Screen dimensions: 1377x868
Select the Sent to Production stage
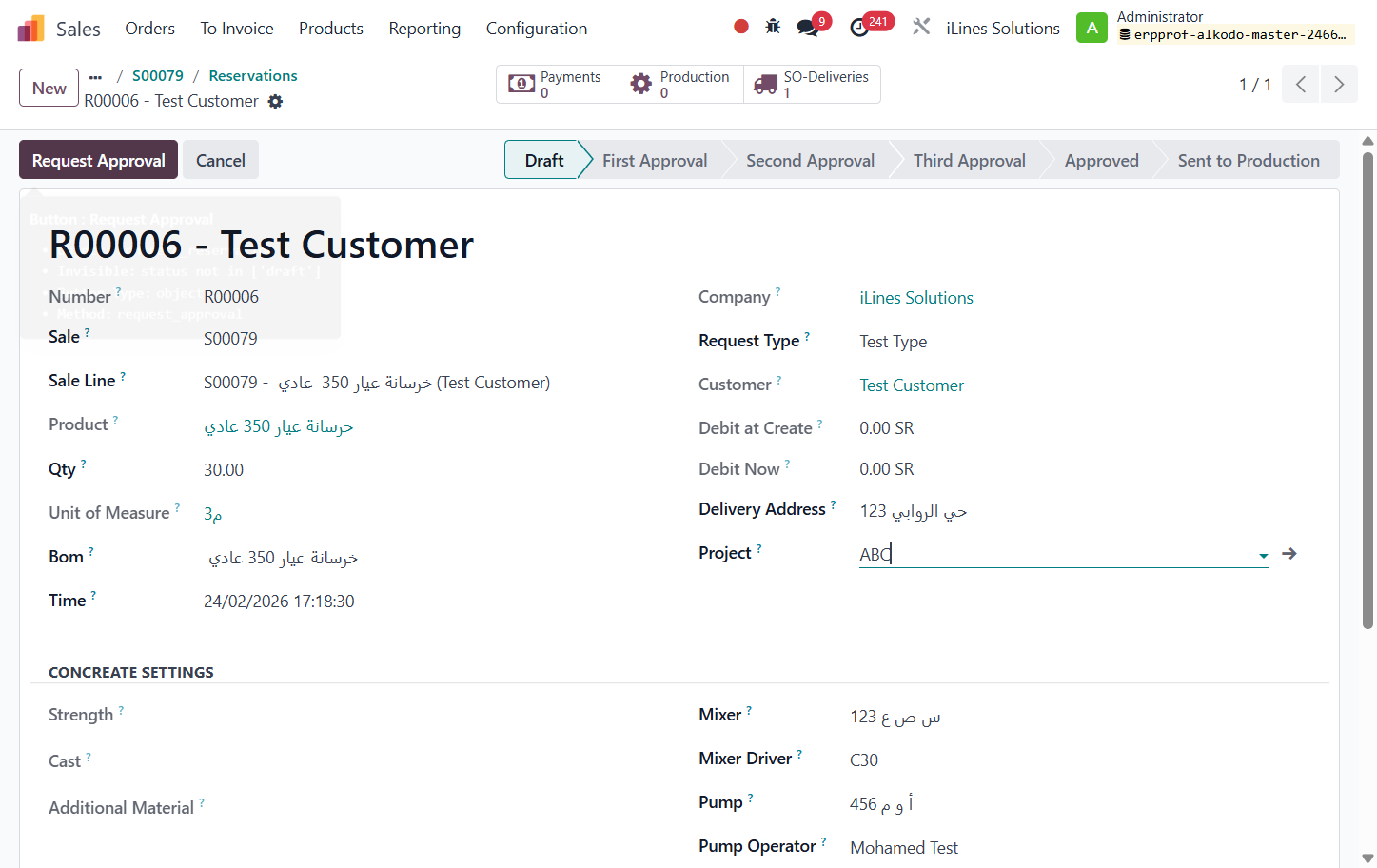click(x=1249, y=160)
